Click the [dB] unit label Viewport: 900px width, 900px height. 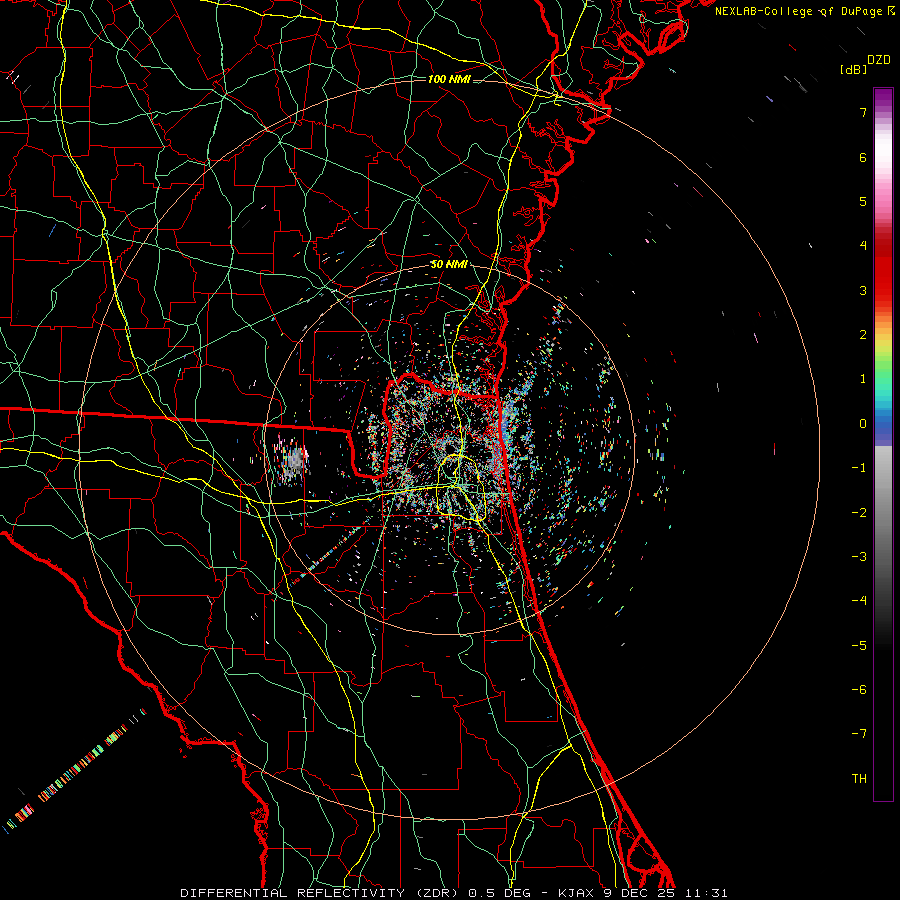(x=854, y=69)
